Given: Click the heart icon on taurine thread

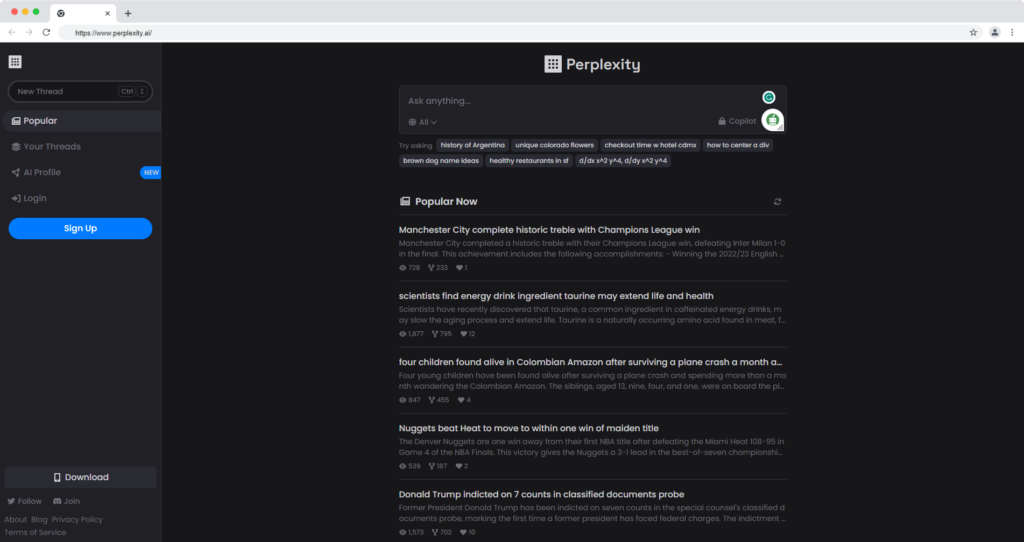Looking at the screenshot, I should pyautogui.click(x=464, y=334).
